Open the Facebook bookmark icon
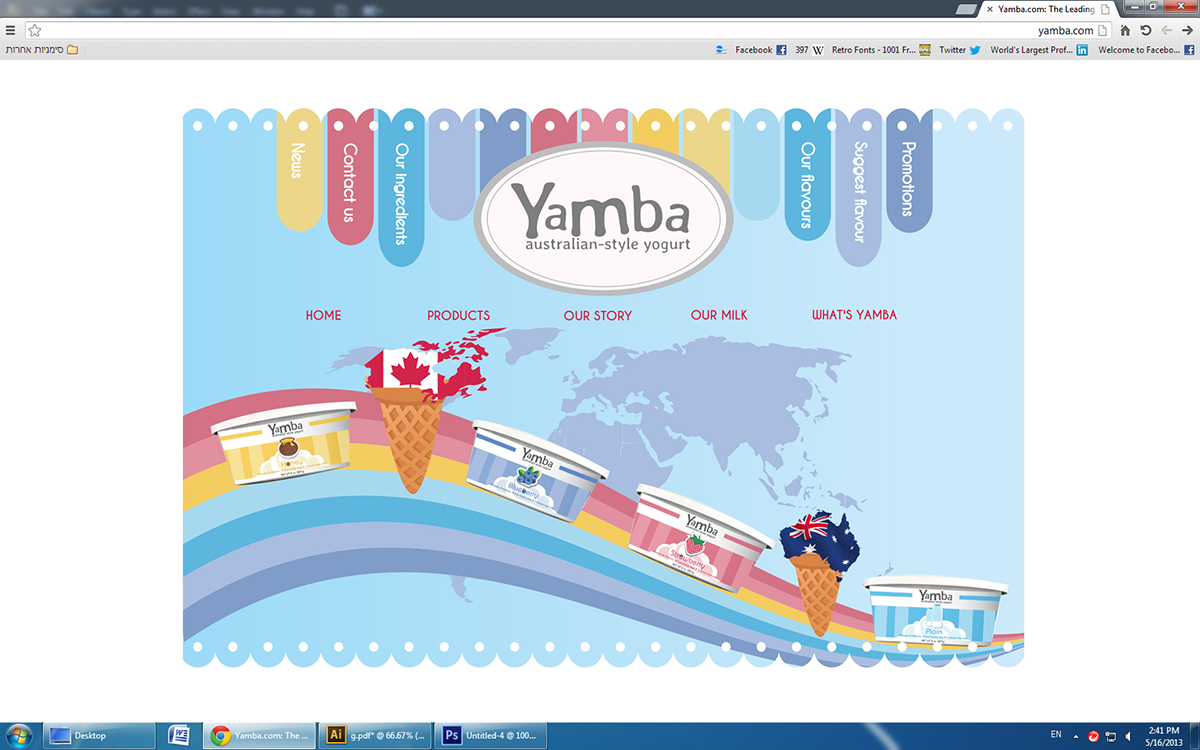Screen dimensions: 1200x750 781,49
